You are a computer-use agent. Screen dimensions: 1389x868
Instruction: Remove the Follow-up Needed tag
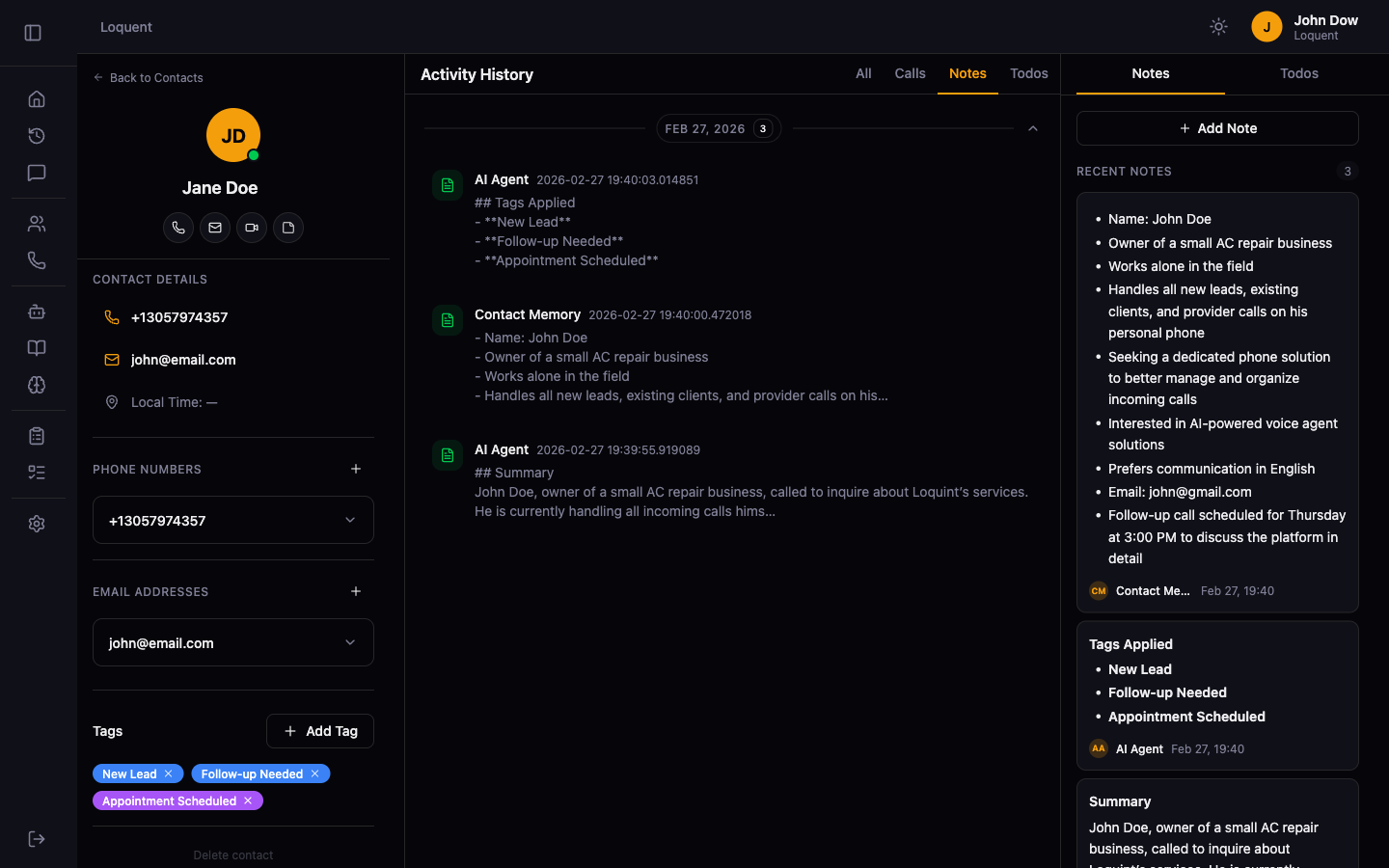pos(314,773)
